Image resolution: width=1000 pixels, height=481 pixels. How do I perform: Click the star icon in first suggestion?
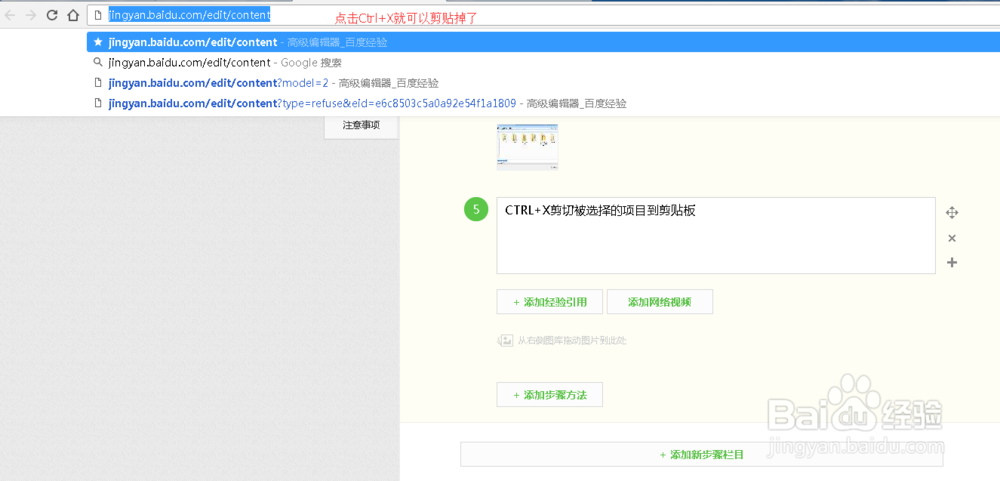pyautogui.click(x=98, y=42)
